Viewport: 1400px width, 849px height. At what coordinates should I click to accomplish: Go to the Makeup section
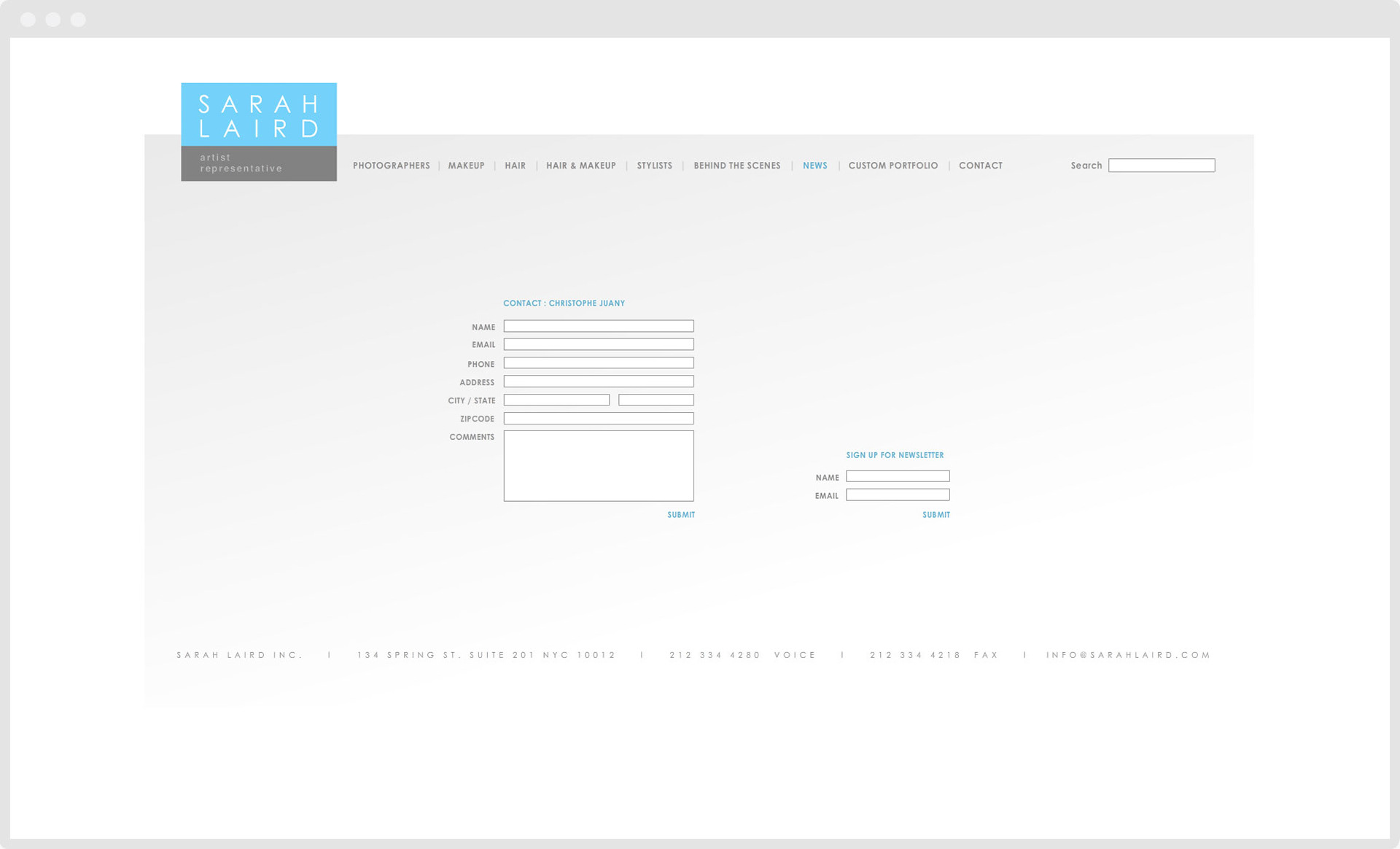[466, 166]
